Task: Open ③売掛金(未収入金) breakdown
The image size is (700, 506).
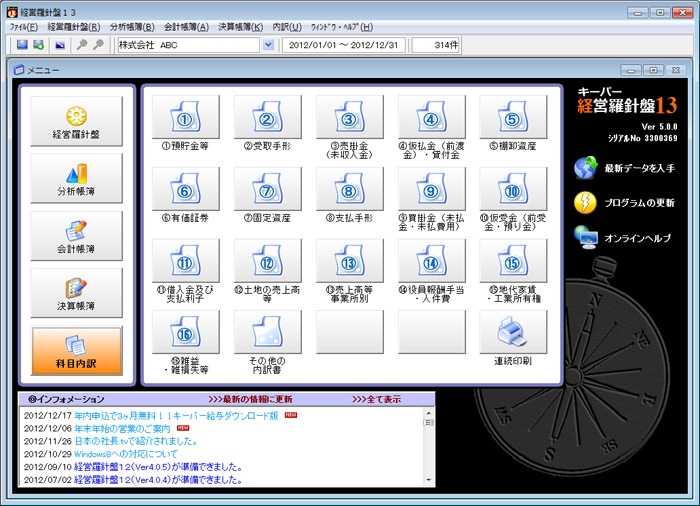Action: click(x=350, y=117)
